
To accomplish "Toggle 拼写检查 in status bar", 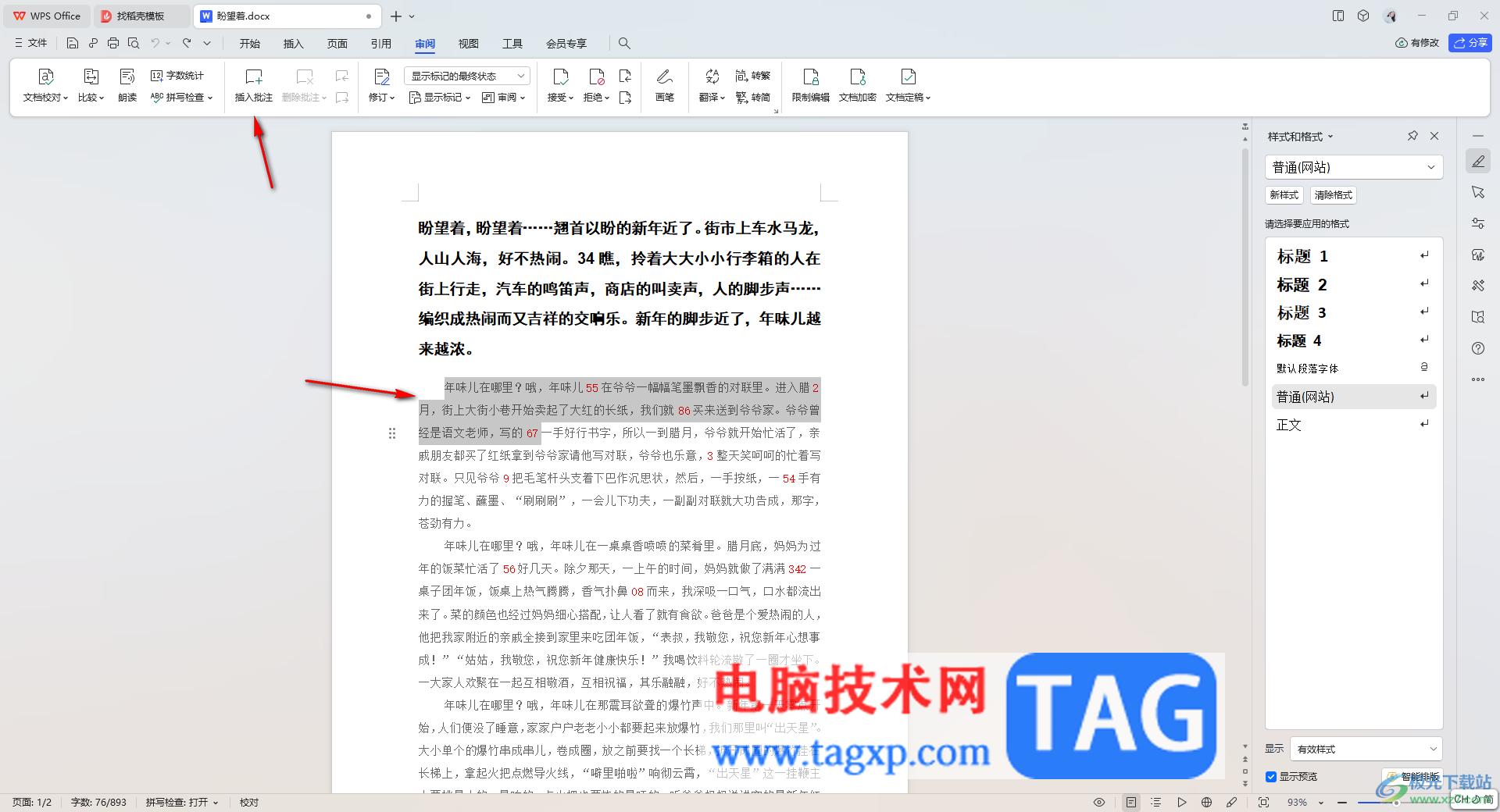I will pyautogui.click(x=181, y=802).
